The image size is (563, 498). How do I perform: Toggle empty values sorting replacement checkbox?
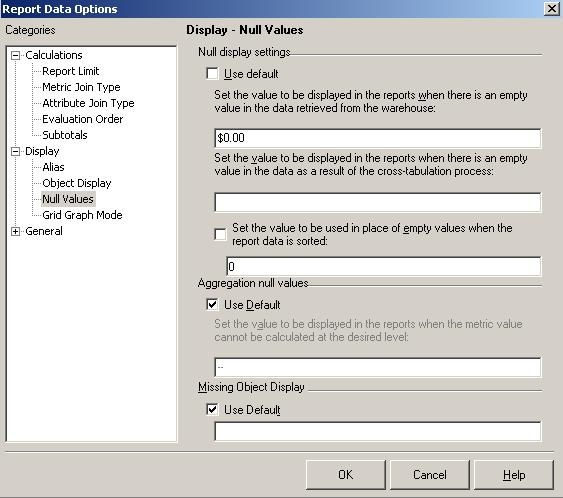click(220, 234)
